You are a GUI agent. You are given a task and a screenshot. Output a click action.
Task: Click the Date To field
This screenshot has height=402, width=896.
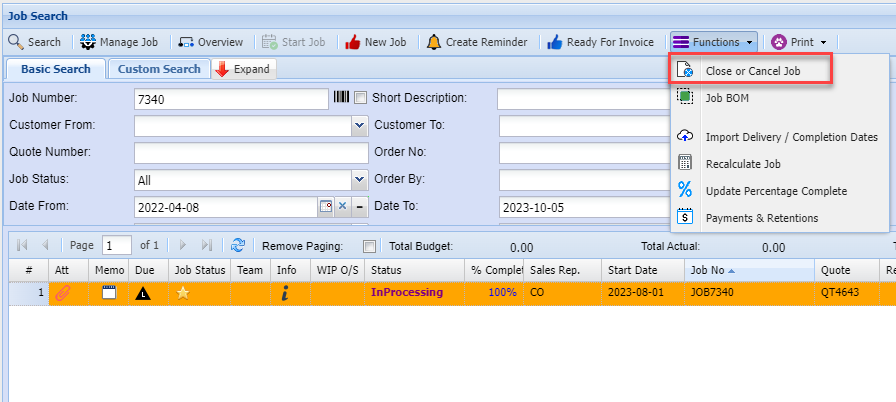click(585, 208)
